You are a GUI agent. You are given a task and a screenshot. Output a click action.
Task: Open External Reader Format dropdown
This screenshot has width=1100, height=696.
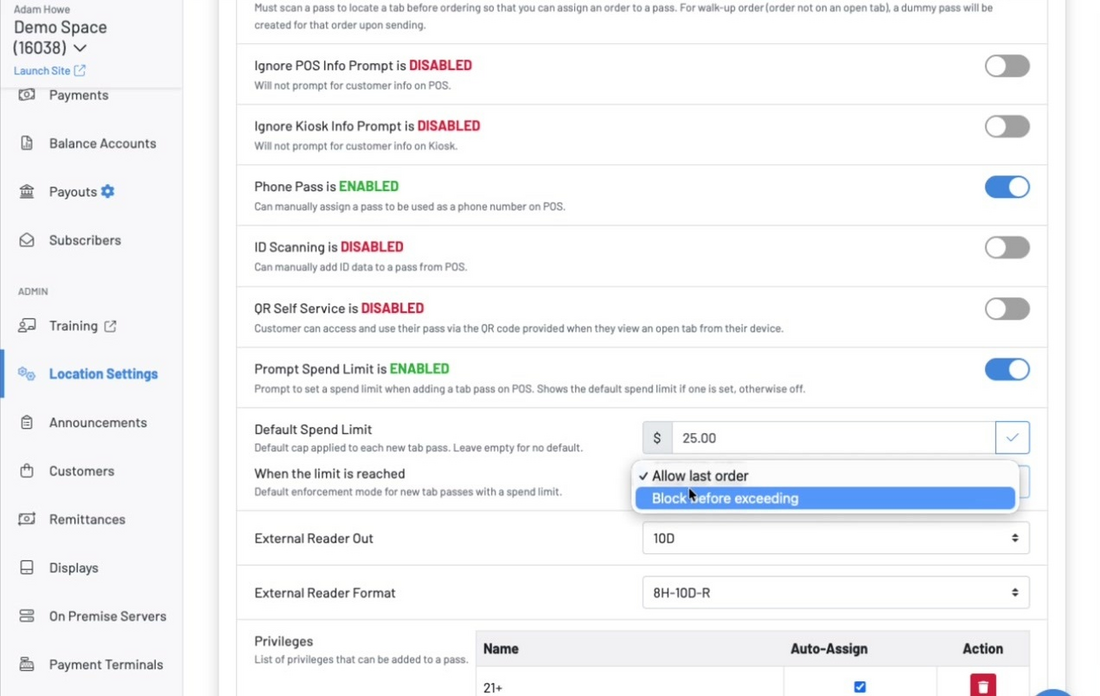836,593
